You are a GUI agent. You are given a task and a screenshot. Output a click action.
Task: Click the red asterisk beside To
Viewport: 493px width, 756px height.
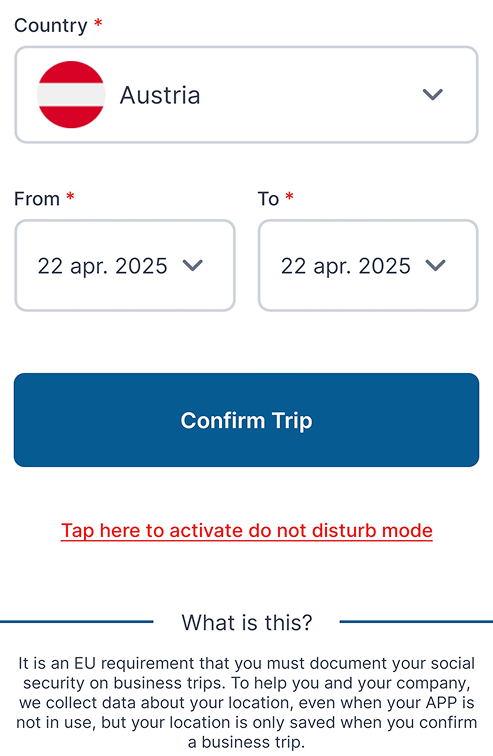[x=289, y=196]
